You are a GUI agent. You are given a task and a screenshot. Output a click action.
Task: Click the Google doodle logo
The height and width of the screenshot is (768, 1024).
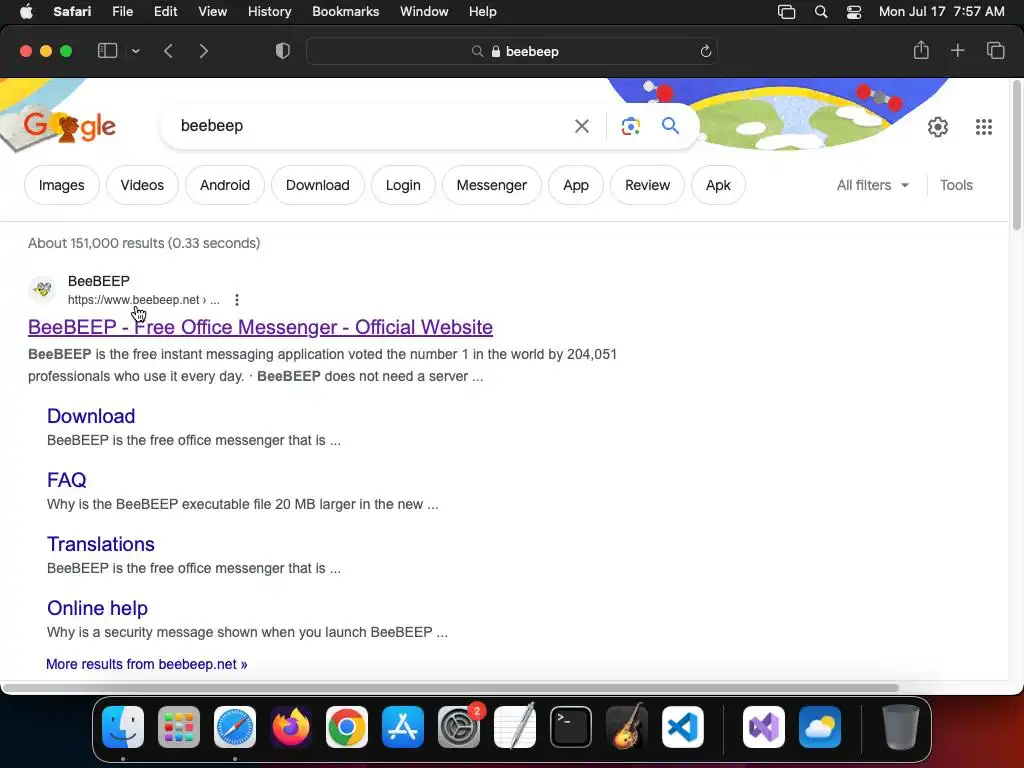[69, 127]
